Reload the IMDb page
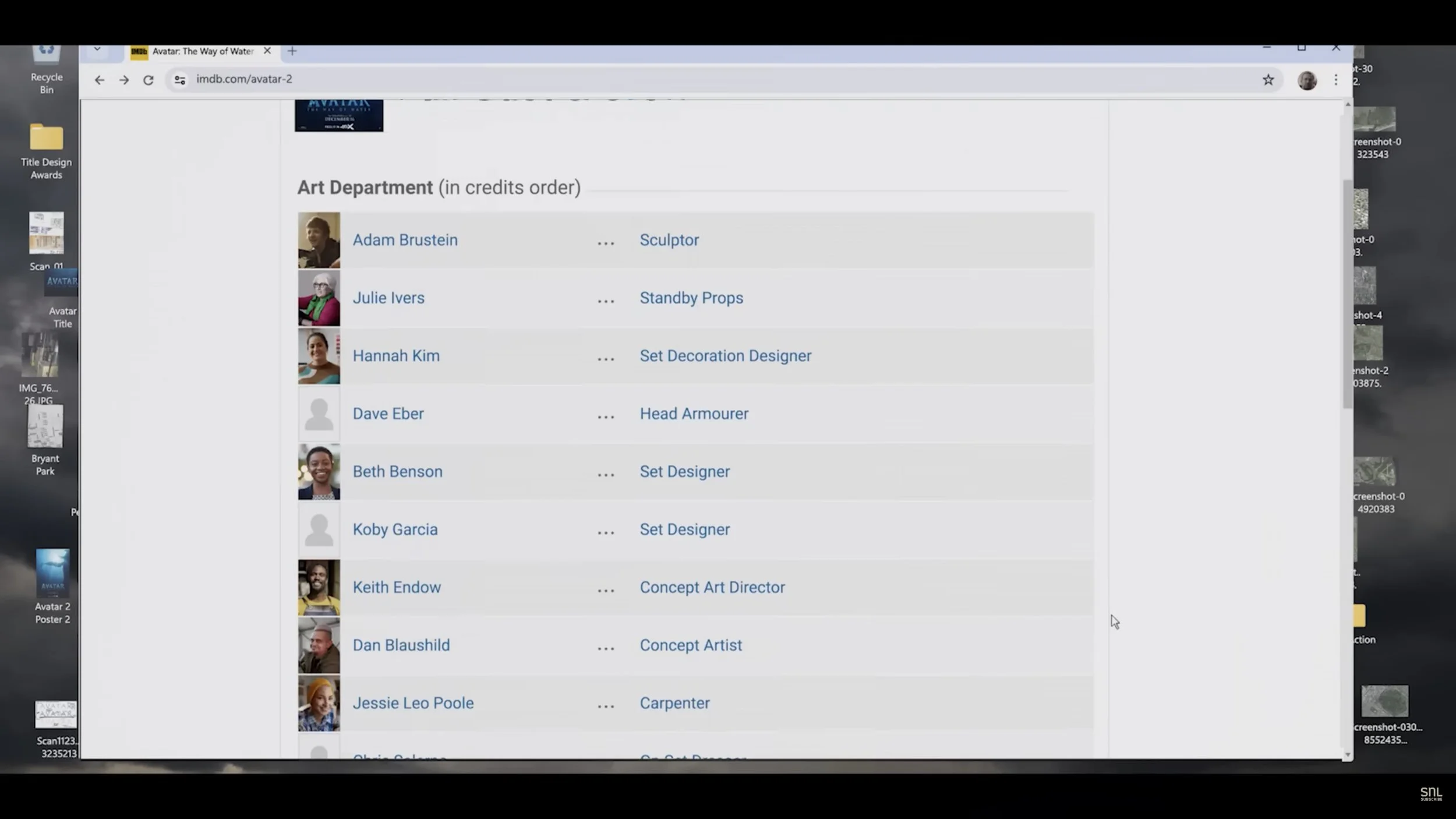Screen dimensions: 1456x819 click(x=149, y=80)
